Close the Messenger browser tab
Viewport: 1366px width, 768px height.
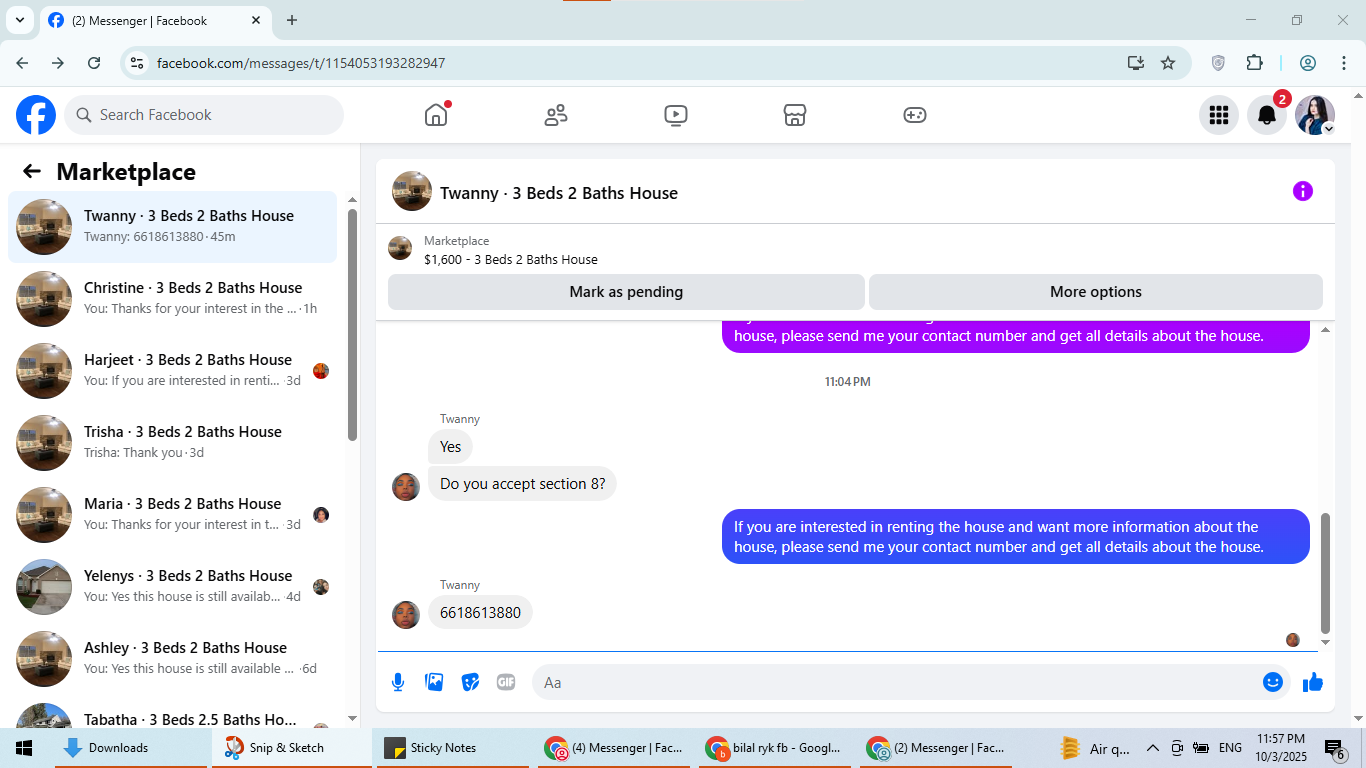(x=256, y=20)
